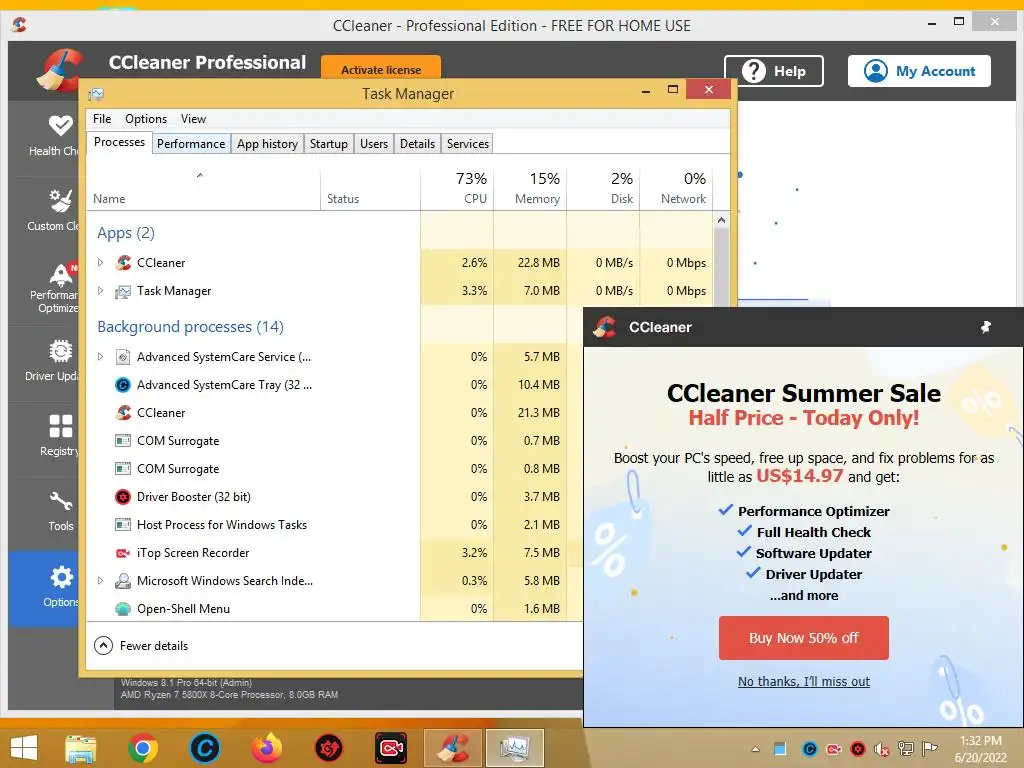The width and height of the screenshot is (1024, 768).
Task: Open Driver Updater in CCleaner sidebar
Action: (44, 360)
